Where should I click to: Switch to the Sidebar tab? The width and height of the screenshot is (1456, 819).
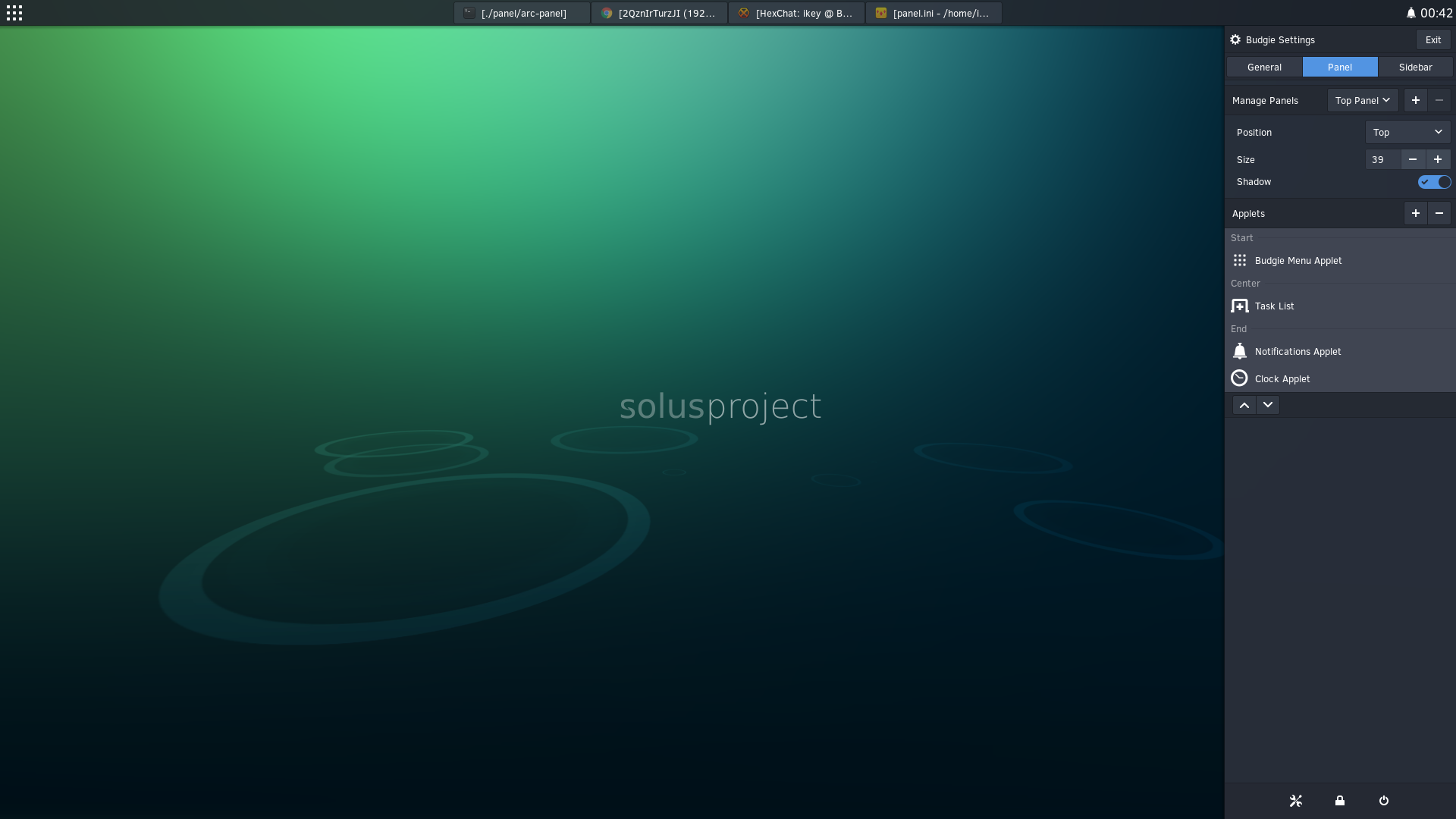coord(1415,67)
